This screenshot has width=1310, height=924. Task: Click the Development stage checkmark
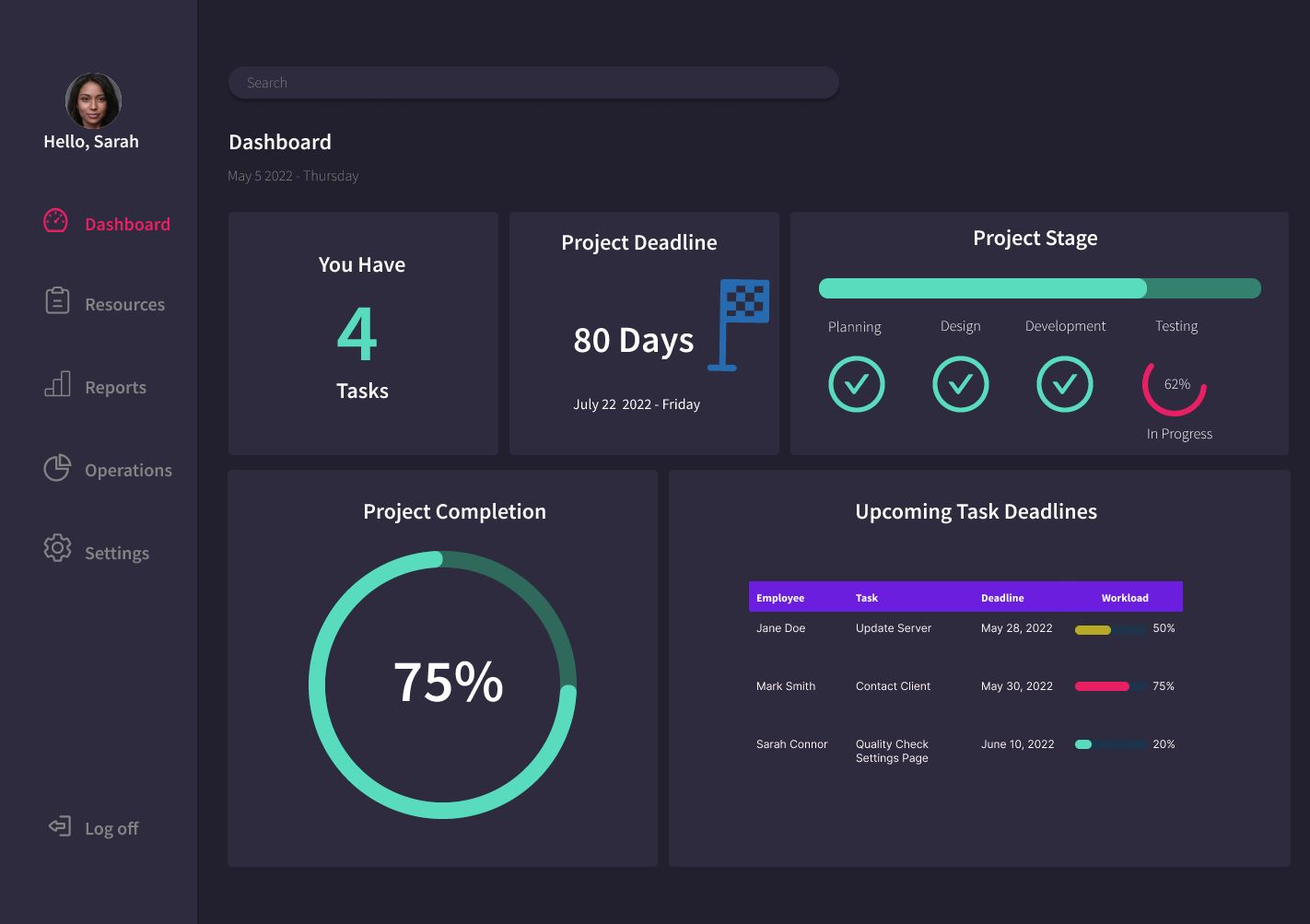click(x=1065, y=384)
